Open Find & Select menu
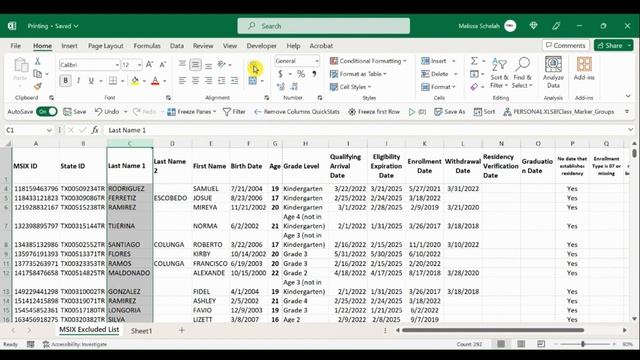Viewport: 640px width, 360px height. pos(522,73)
